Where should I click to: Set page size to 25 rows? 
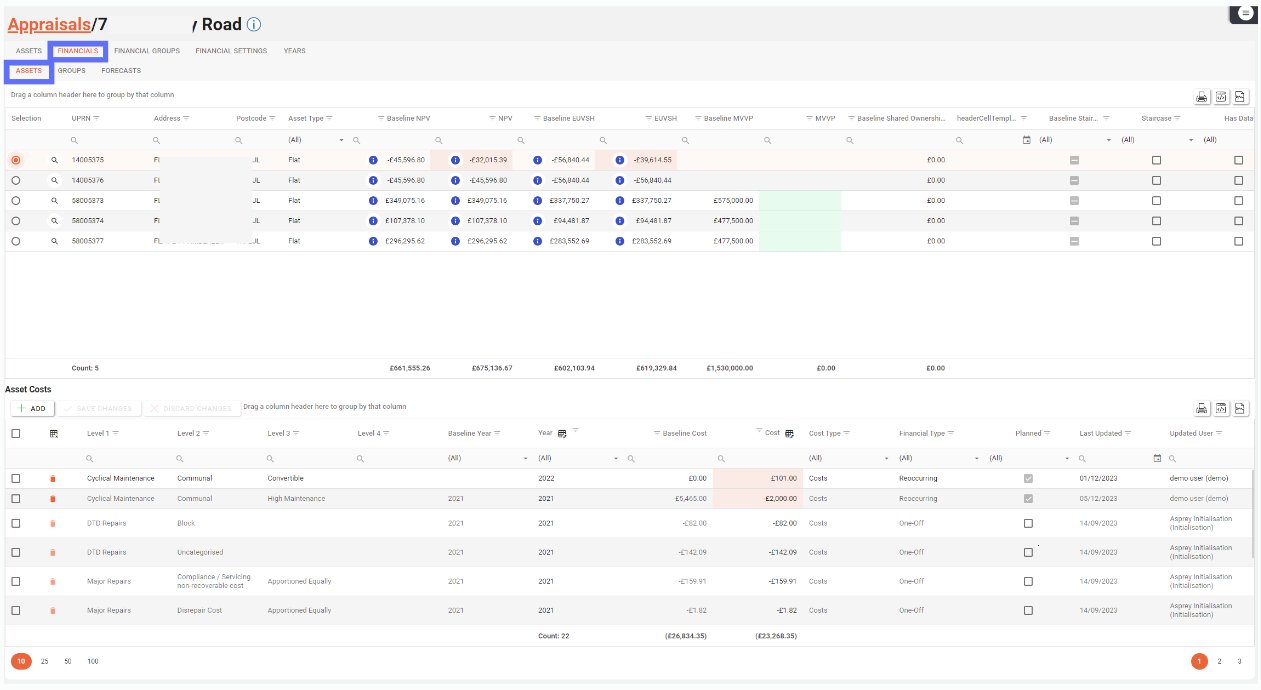(x=44, y=661)
